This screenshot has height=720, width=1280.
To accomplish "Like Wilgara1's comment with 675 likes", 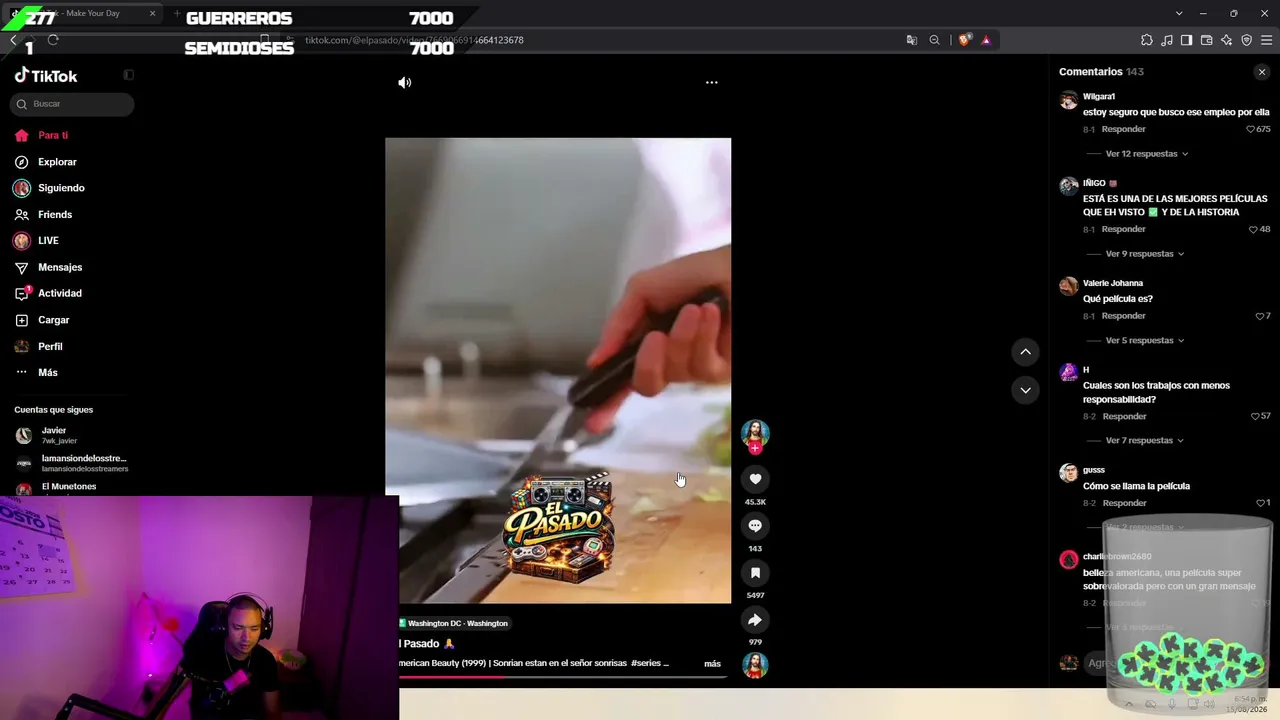I will tap(1250, 129).
